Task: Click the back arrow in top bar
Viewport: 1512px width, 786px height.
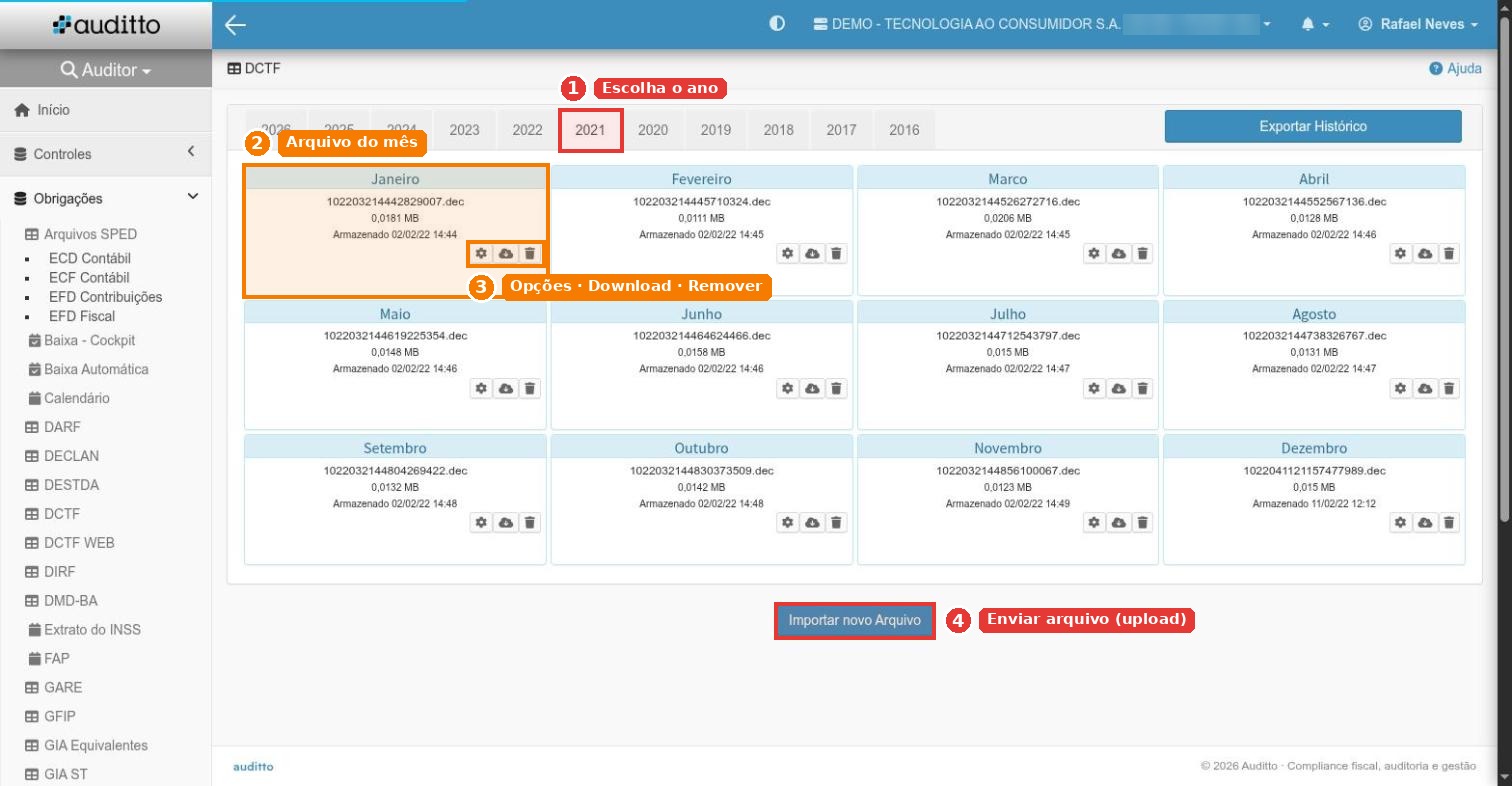Action: 236,25
